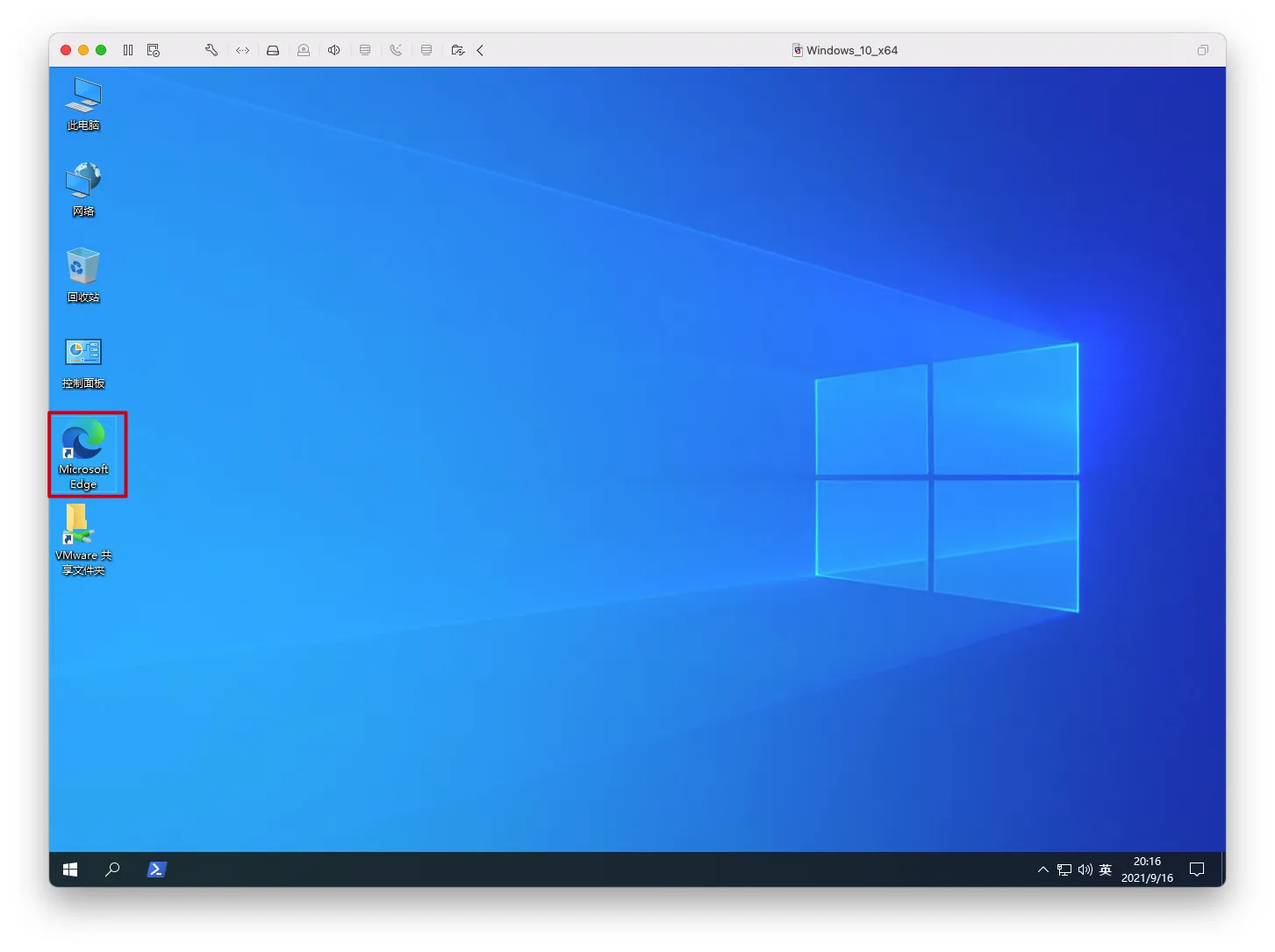Open the clock showing 20:16

[1147, 870]
